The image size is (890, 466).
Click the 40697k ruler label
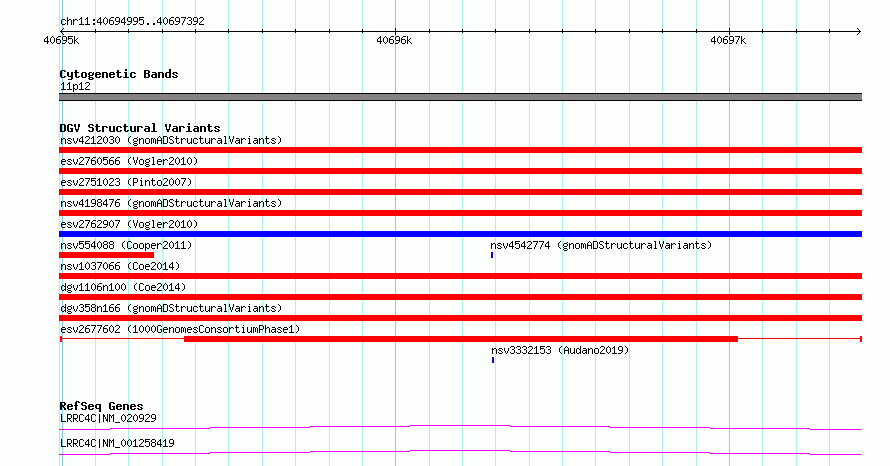pyautogui.click(x=728, y=40)
